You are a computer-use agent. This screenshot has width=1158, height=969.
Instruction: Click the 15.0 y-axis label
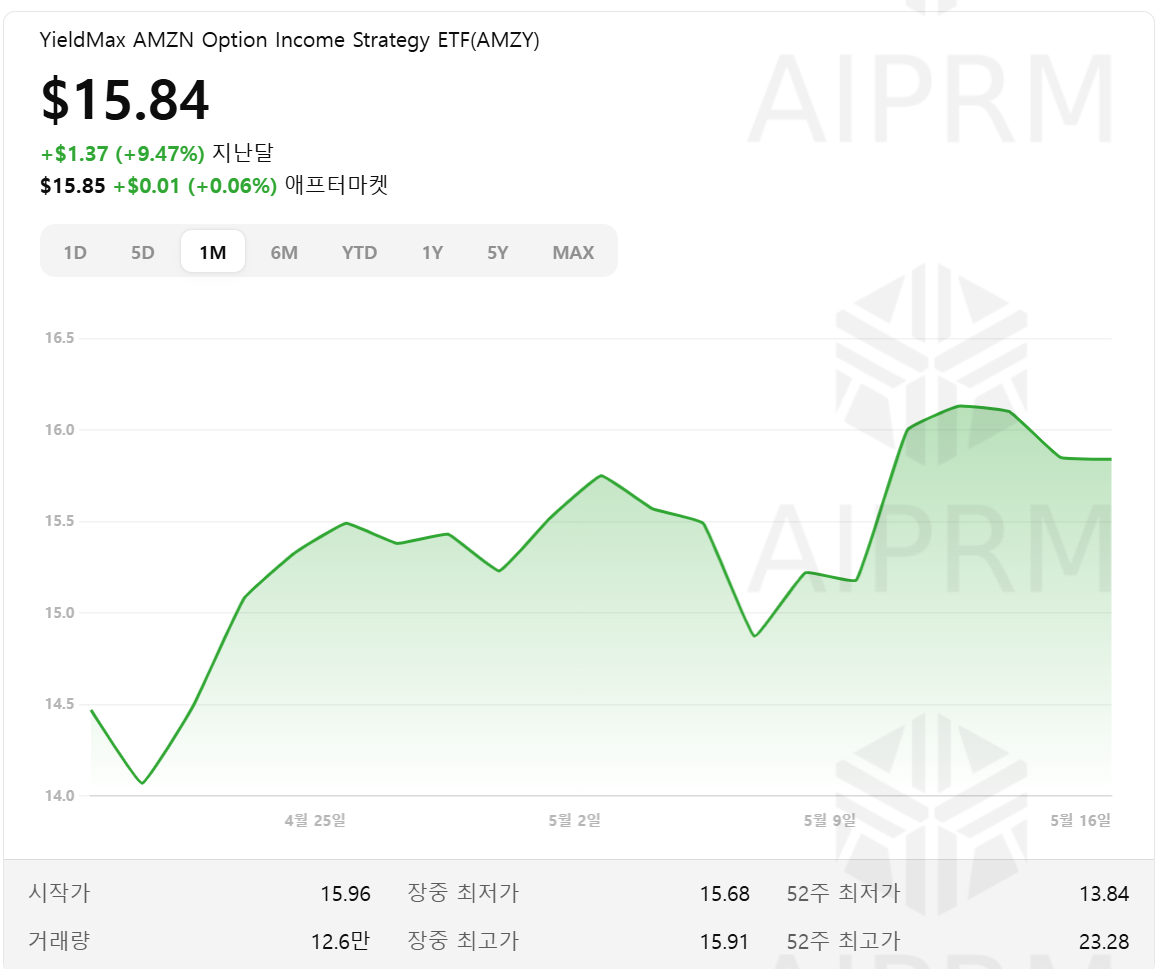60,613
